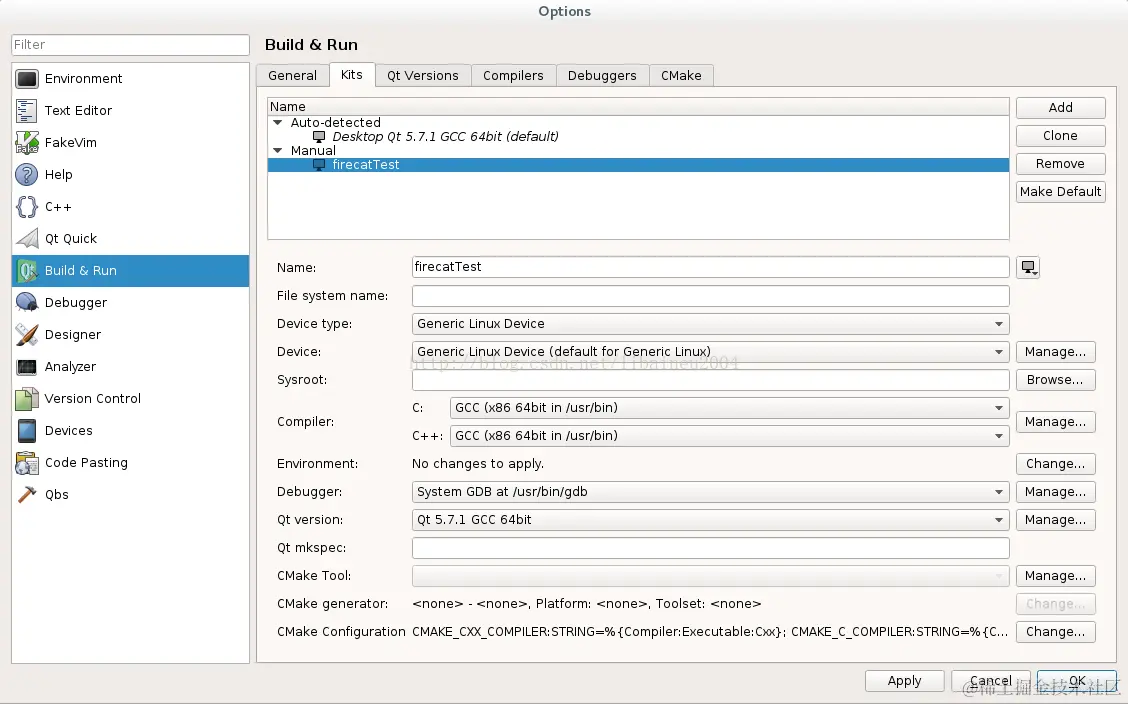Click the Version Control icon
The image size is (1128, 704).
click(x=27, y=398)
